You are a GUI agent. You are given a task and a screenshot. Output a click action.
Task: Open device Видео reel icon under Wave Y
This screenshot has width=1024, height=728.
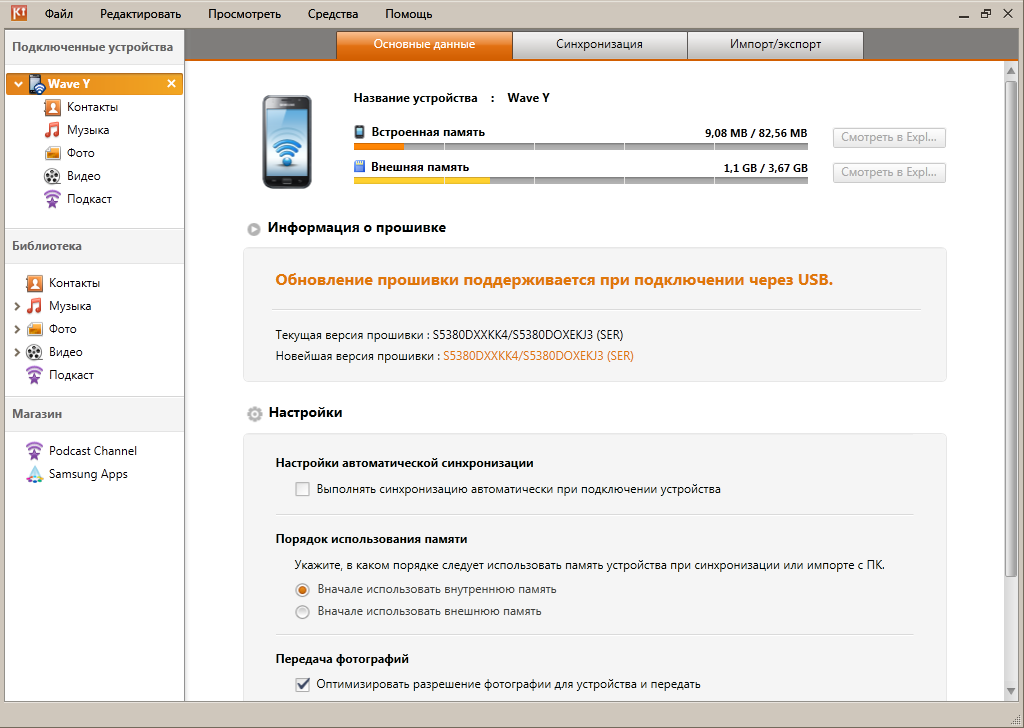point(52,176)
